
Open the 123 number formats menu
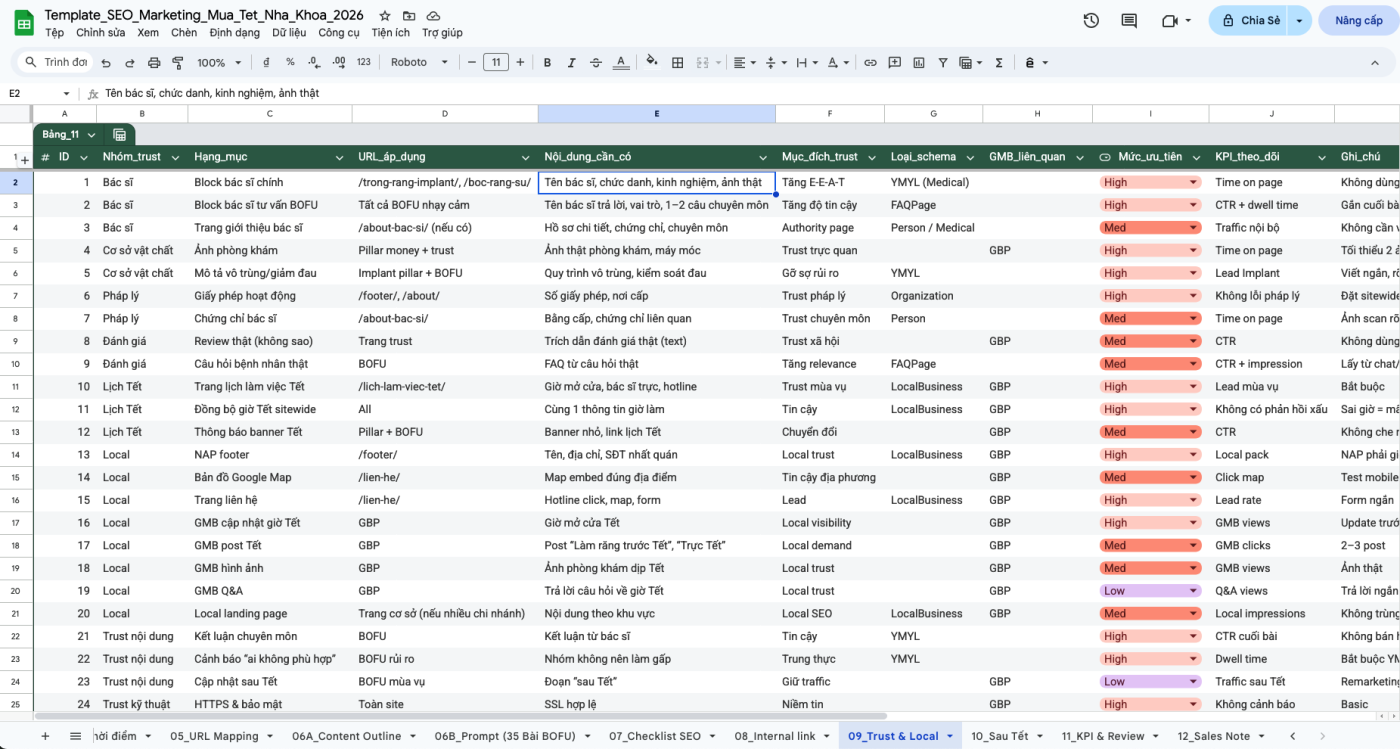(x=364, y=62)
